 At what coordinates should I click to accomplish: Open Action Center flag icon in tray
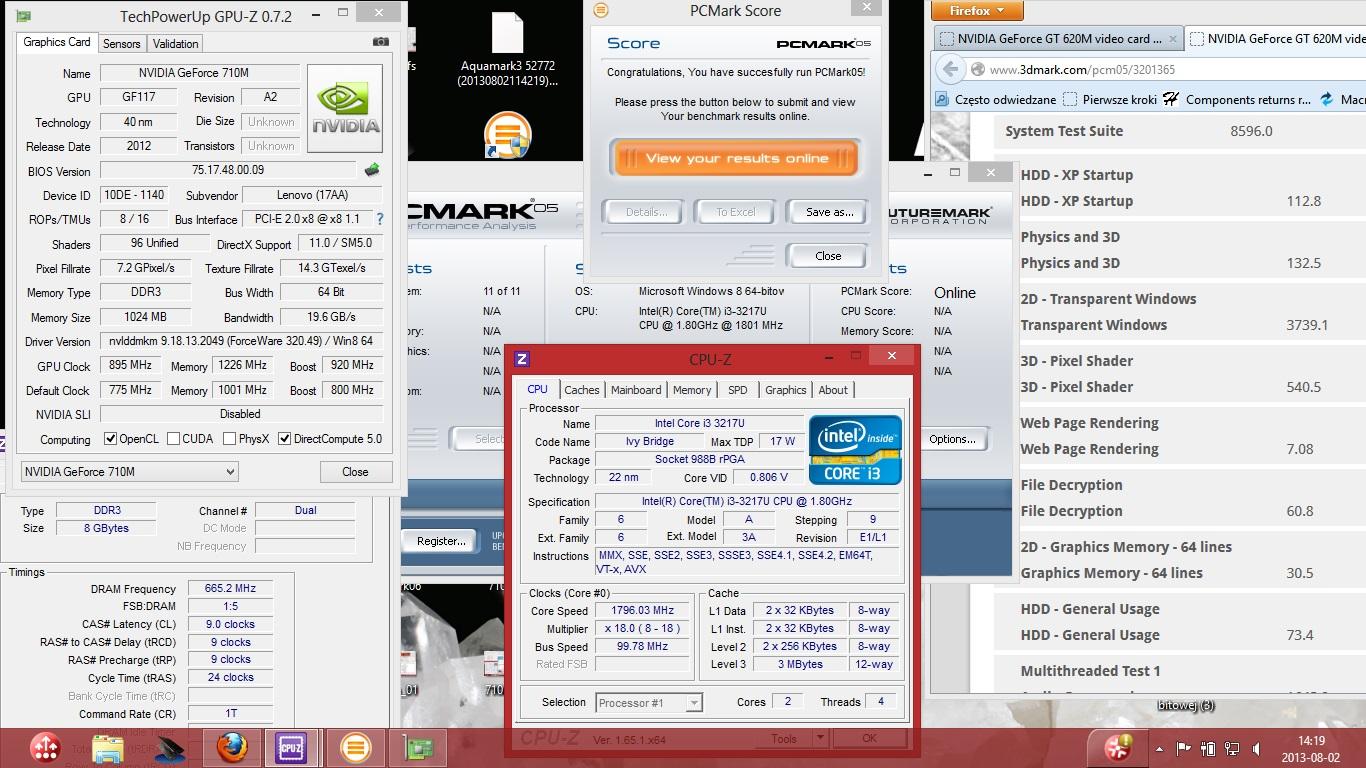click(x=1184, y=748)
